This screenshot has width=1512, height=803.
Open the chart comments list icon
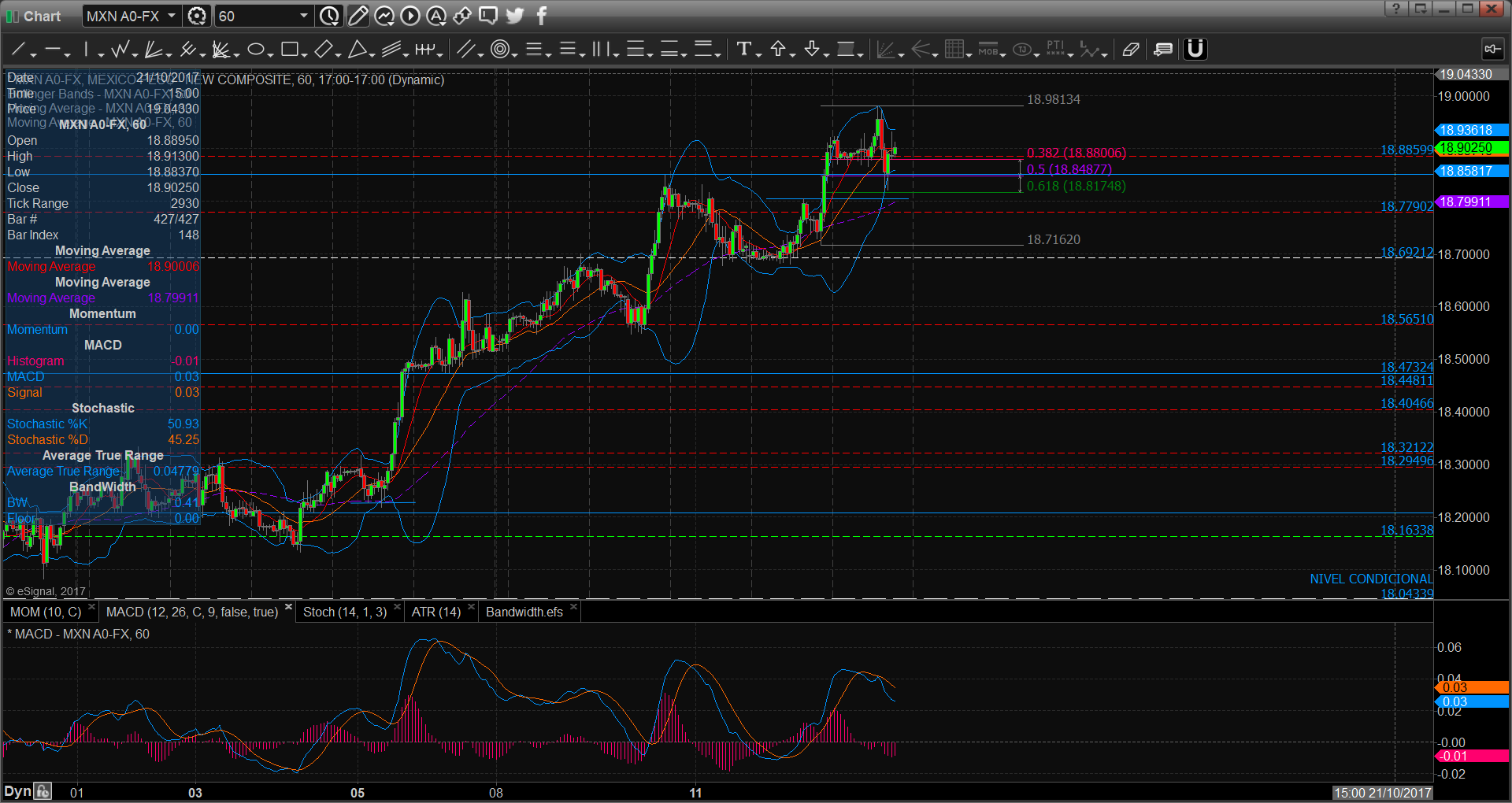coord(1162,50)
